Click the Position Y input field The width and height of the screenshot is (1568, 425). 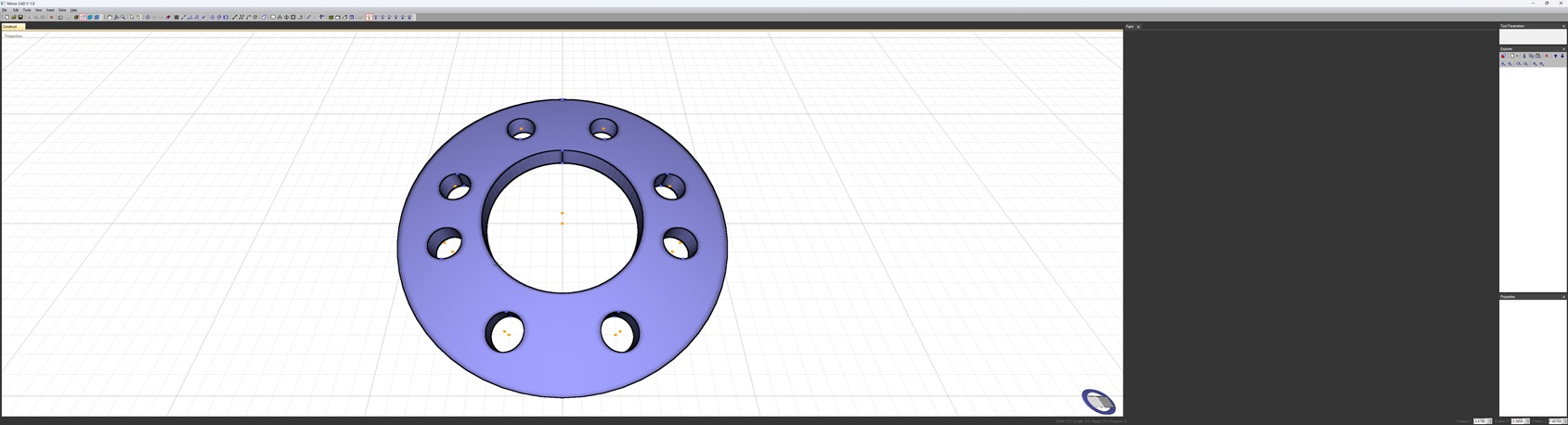[1518, 421]
